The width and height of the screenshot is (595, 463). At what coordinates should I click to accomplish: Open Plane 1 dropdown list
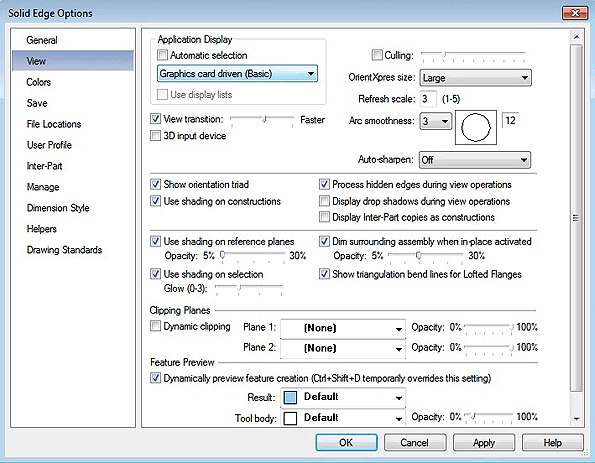pos(343,328)
